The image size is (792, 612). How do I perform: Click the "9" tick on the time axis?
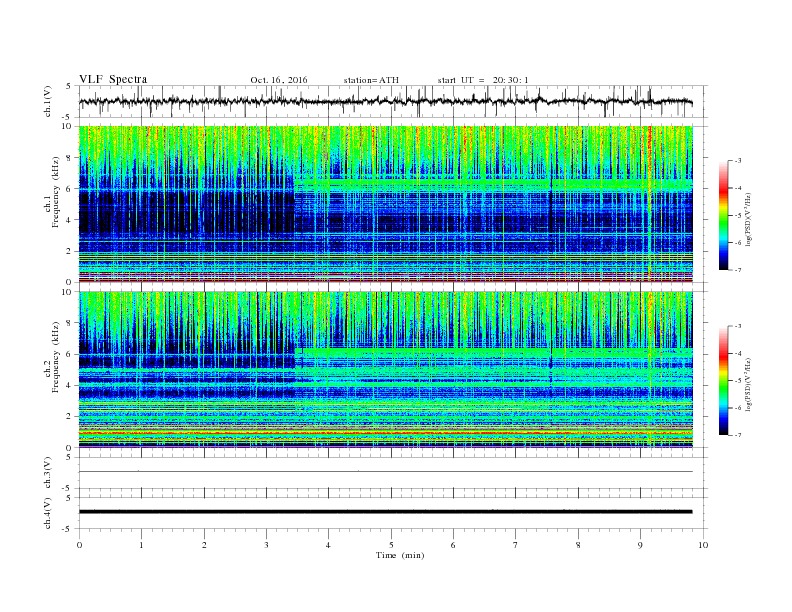tap(640, 545)
